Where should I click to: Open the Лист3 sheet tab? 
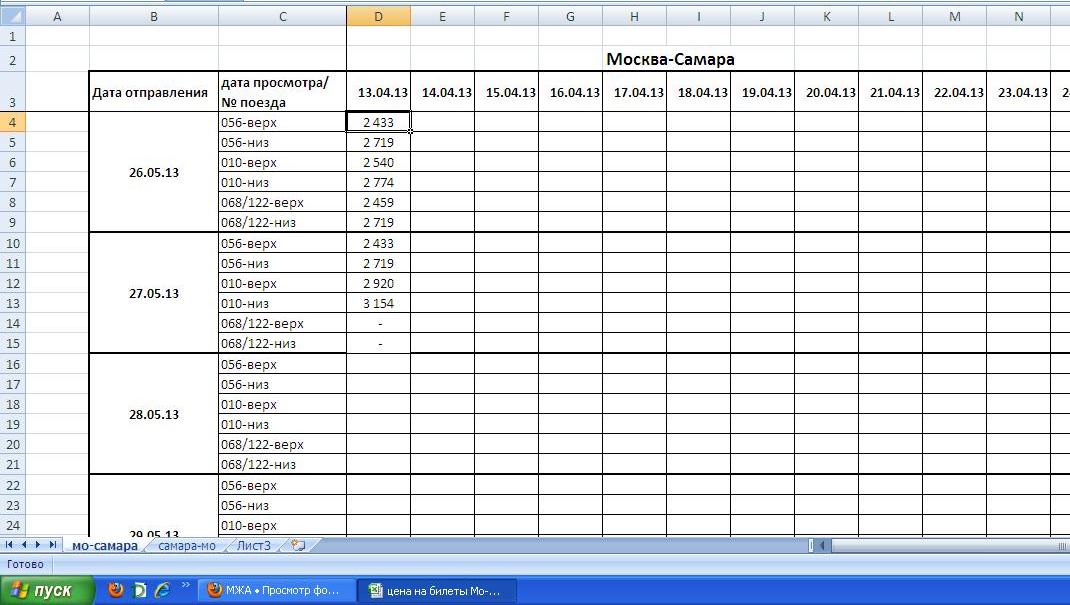coord(254,545)
